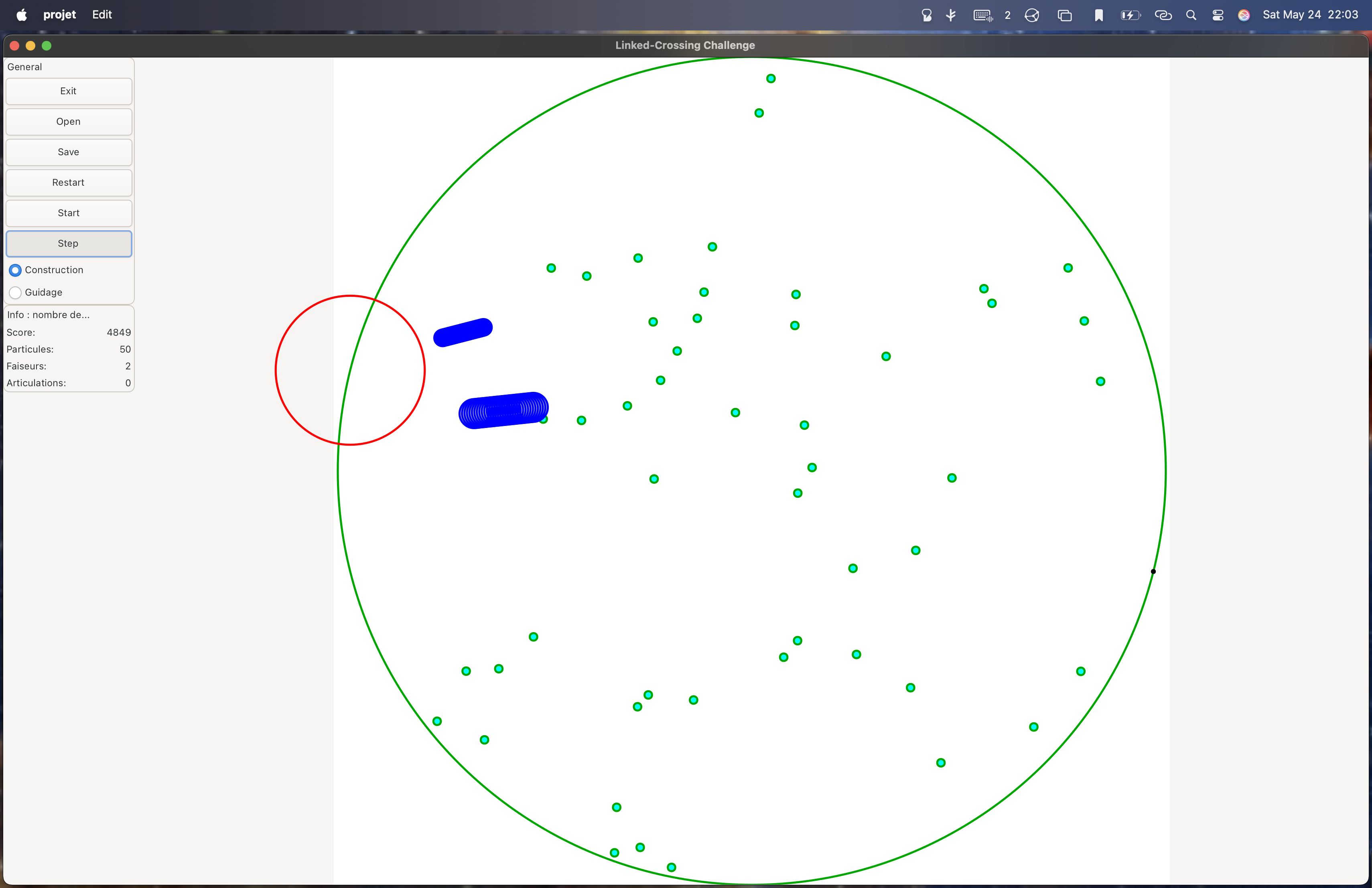Screen dimensions: 1372x888
Task: Click the upper short blue faiseur
Action: 463,332
